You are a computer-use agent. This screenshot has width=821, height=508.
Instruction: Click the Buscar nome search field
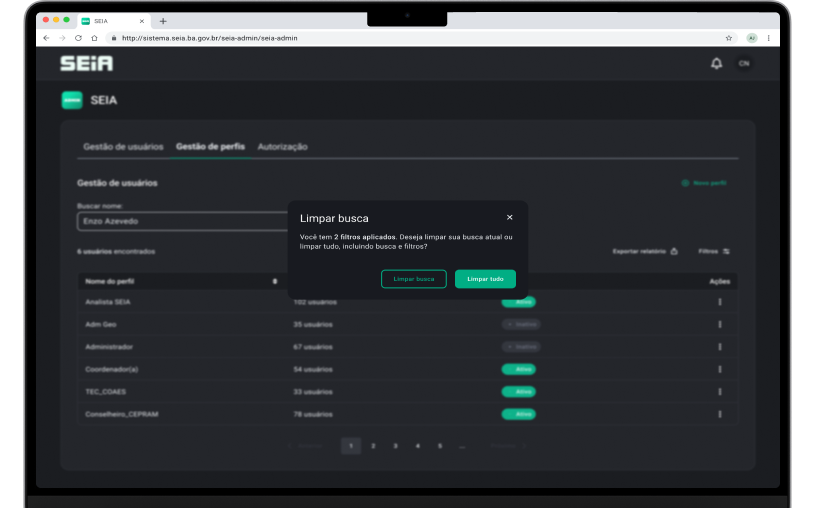[180, 221]
